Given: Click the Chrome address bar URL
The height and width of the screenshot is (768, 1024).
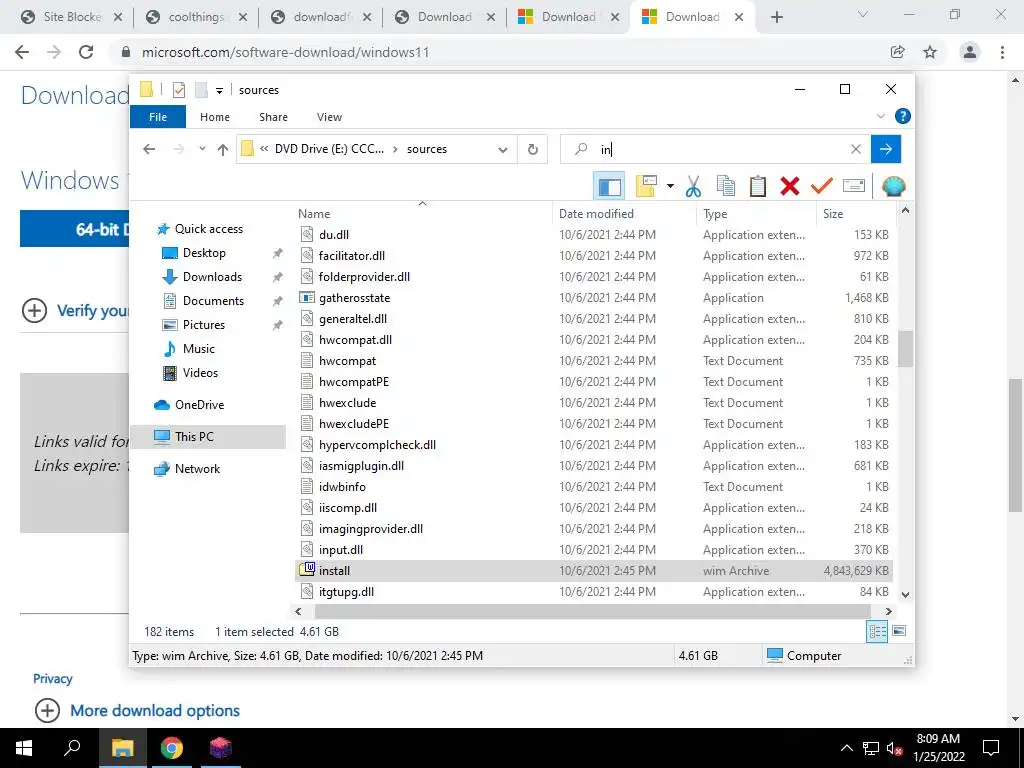Looking at the screenshot, I should click(x=285, y=52).
